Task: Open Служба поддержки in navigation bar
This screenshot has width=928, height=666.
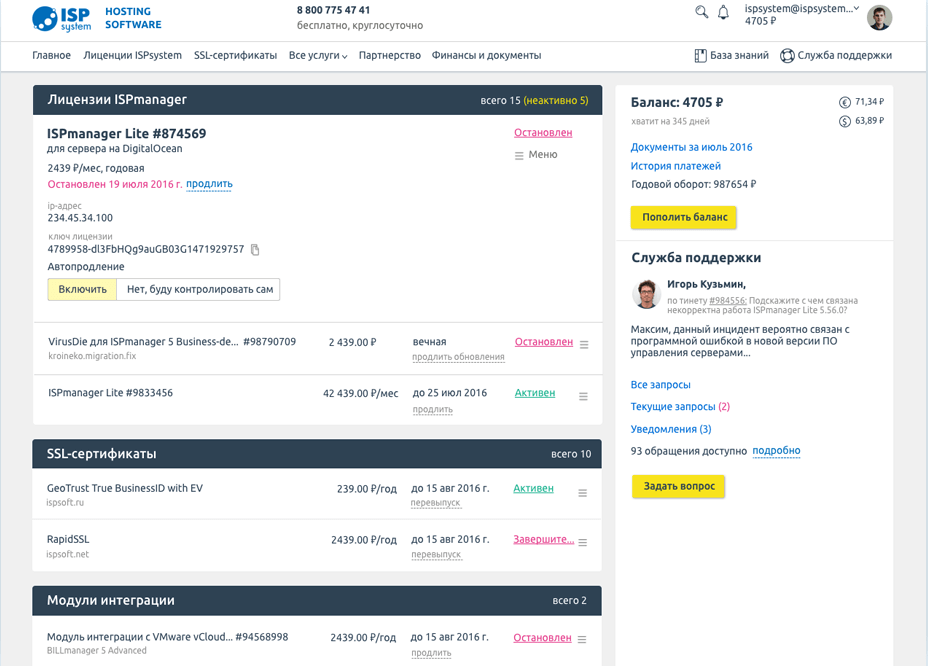Action: (x=845, y=55)
